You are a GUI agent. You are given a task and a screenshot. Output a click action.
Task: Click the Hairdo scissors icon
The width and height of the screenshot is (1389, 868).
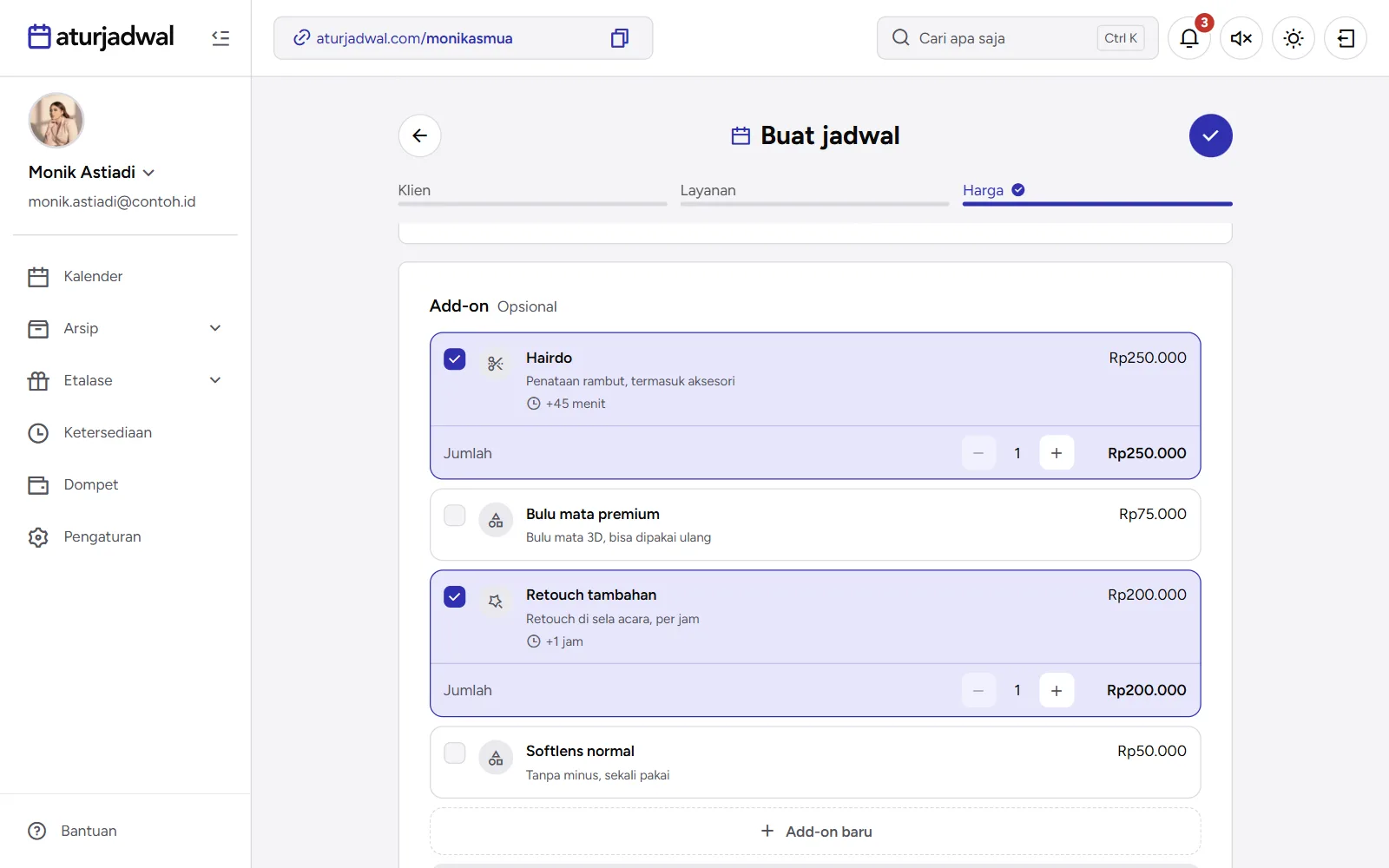[496, 364]
